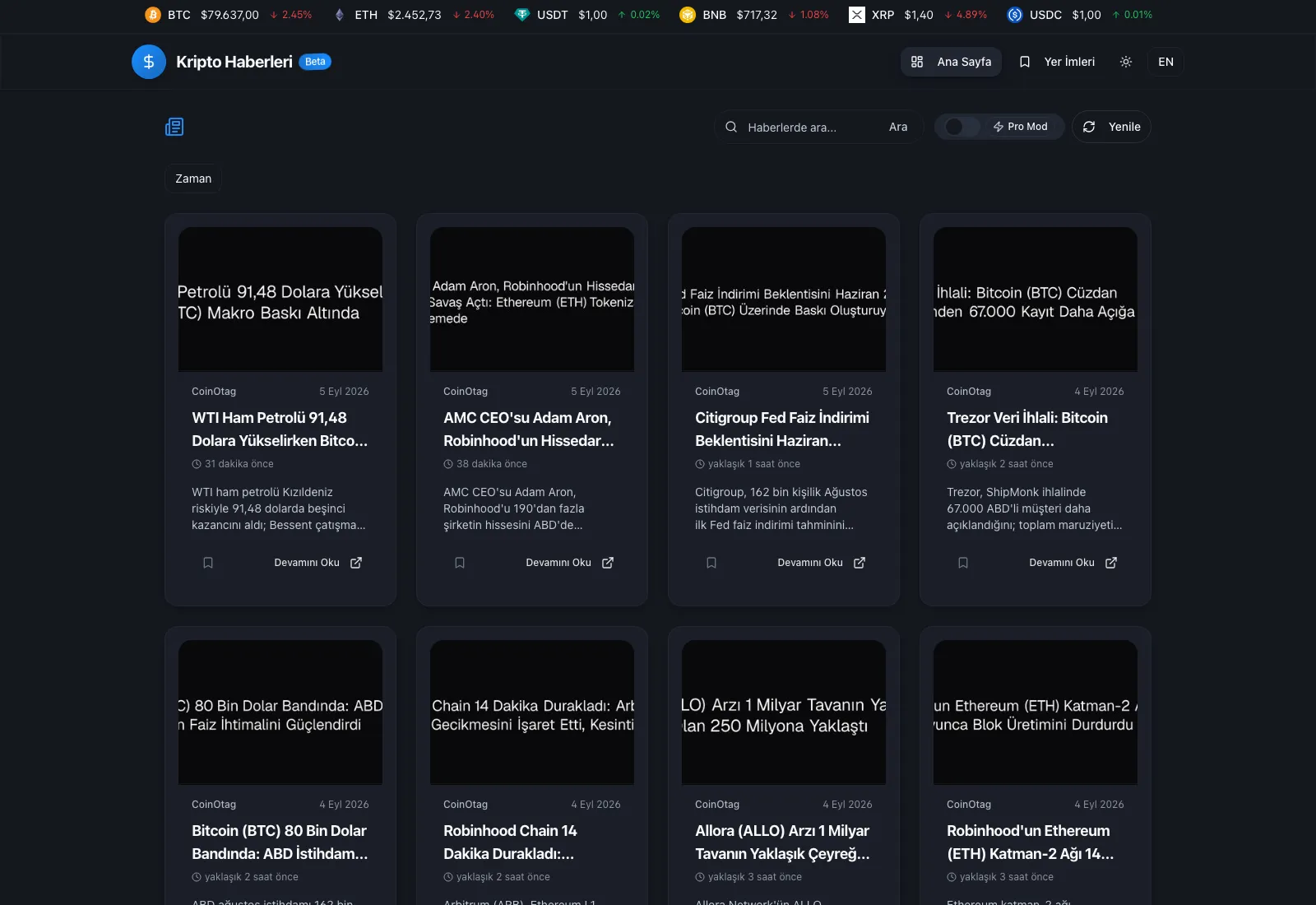Click external link icon on WTI Ham Petrolü card
Viewport: 1316px width, 905px height.
(356, 563)
